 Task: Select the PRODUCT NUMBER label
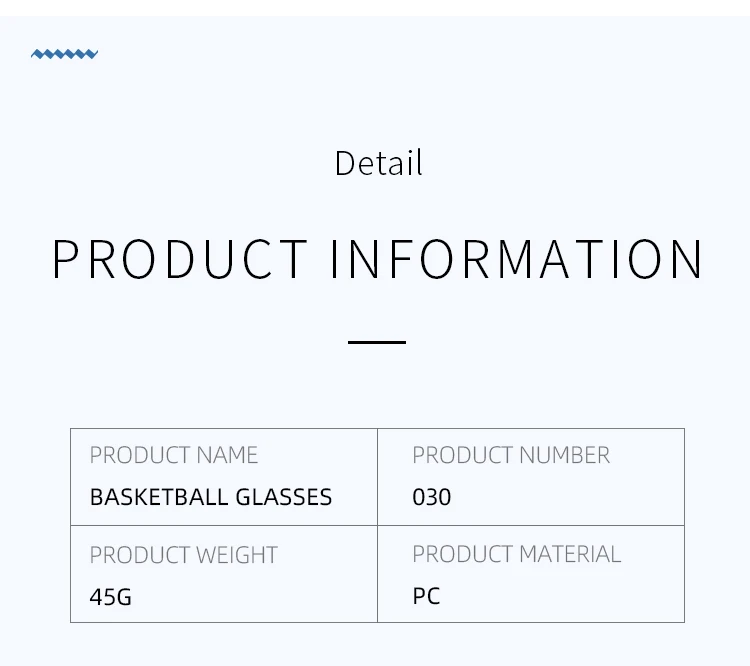click(x=511, y=455)
